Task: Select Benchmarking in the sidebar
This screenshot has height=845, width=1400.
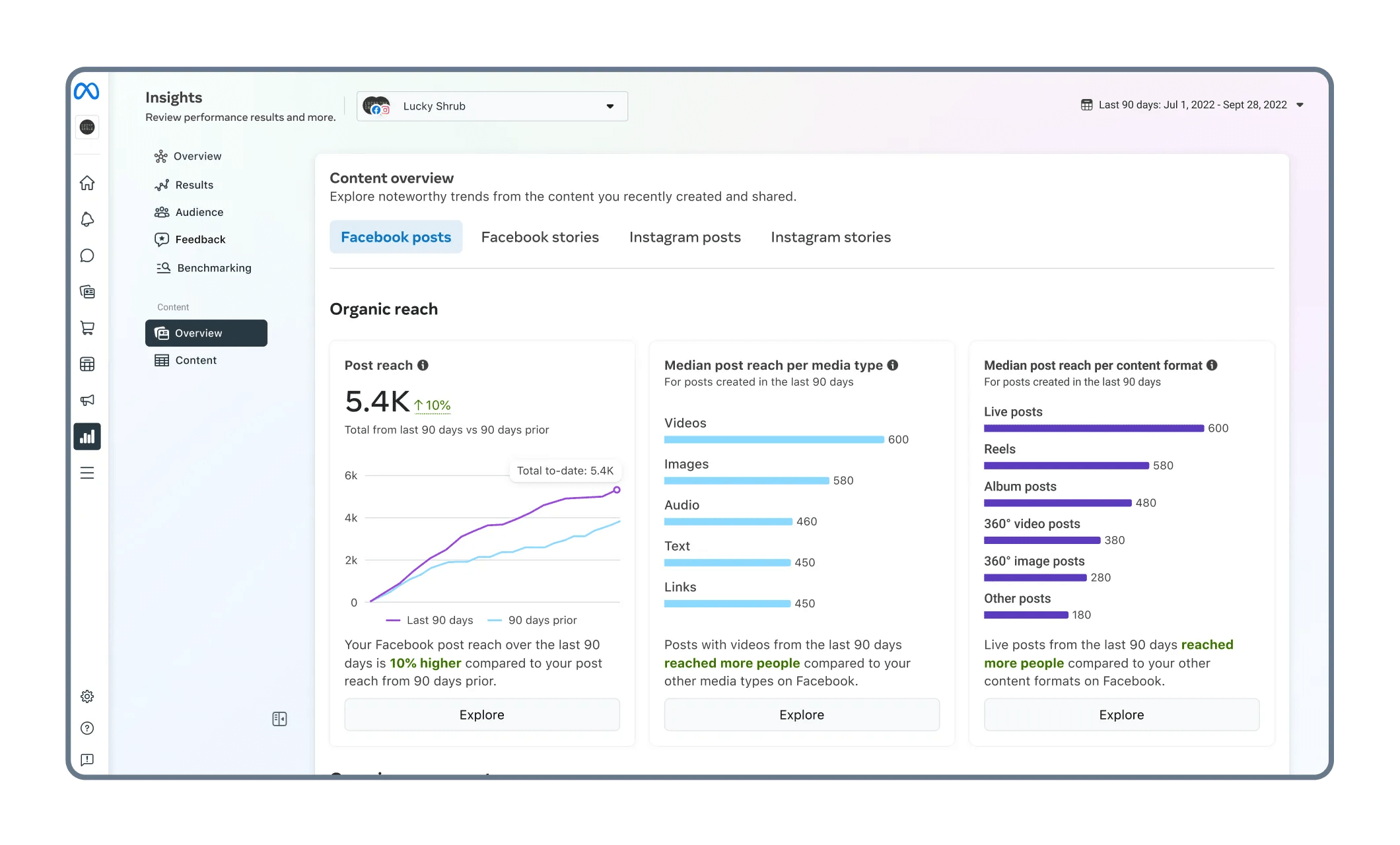Action: [213, 267]
